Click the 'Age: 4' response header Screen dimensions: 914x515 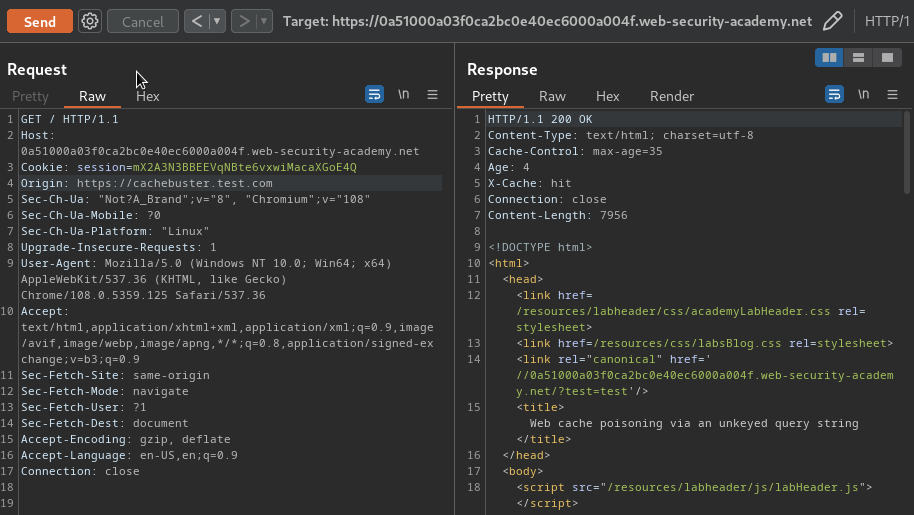[x=508, y=167]
